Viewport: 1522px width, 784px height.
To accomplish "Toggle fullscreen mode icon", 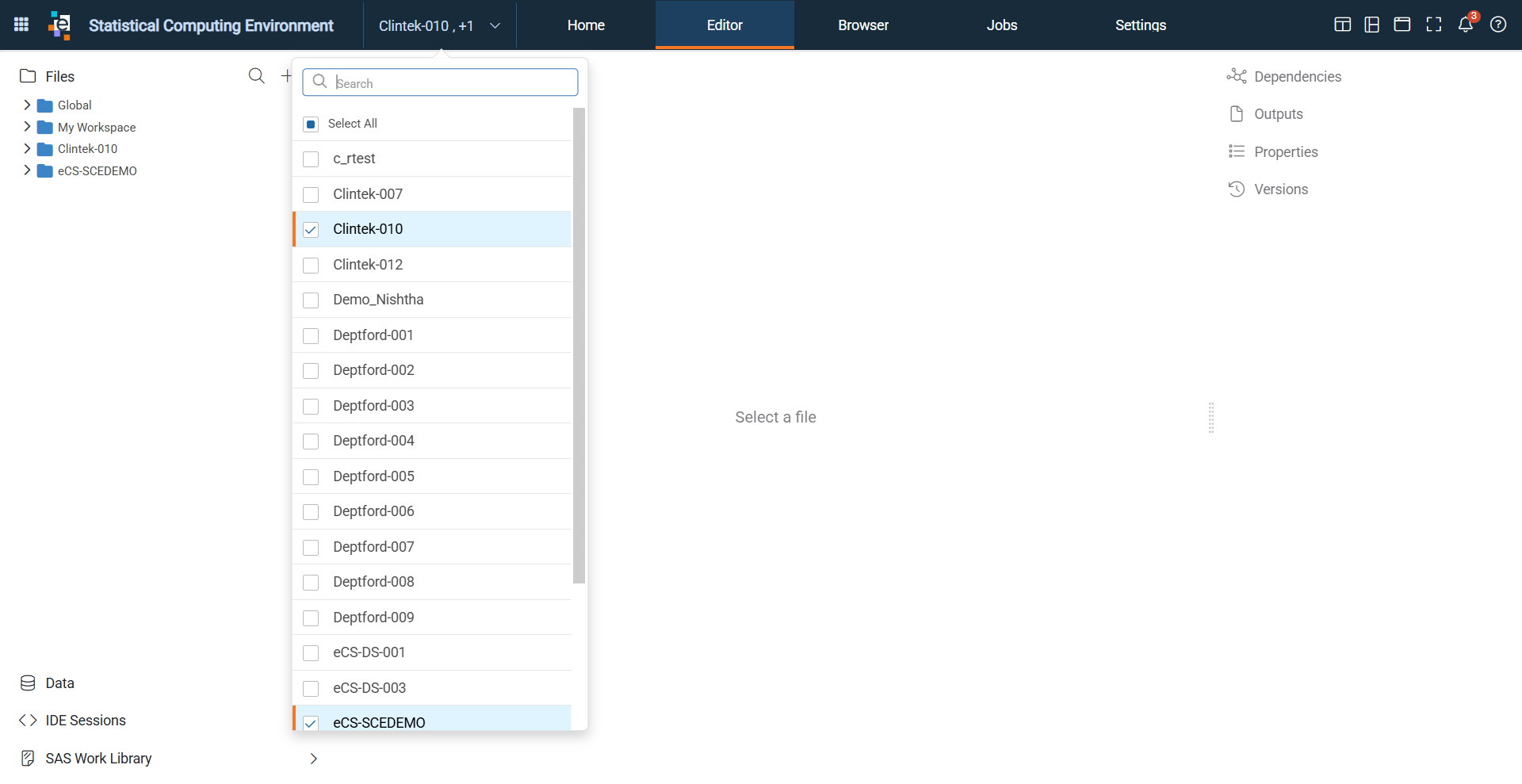I will (x=1434, y=25).
